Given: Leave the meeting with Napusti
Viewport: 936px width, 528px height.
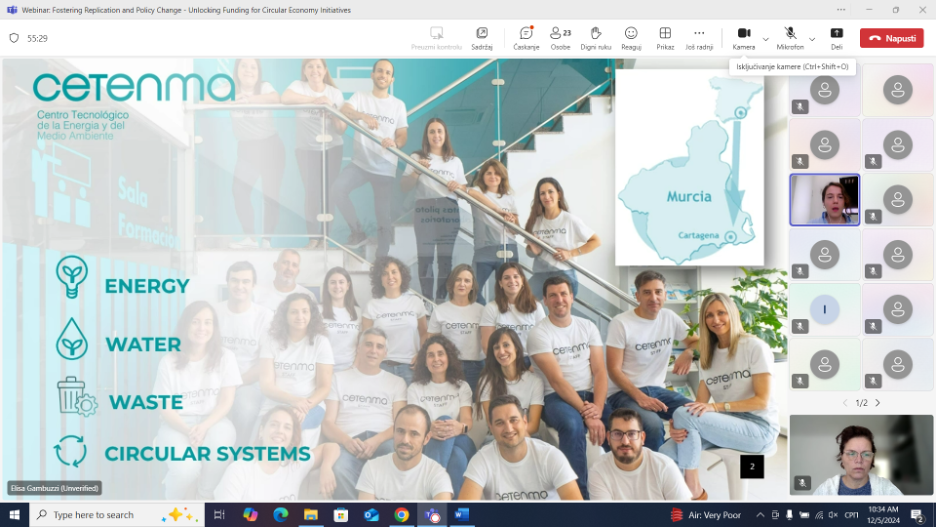Looking at the screenshot, I should [891, 38].
